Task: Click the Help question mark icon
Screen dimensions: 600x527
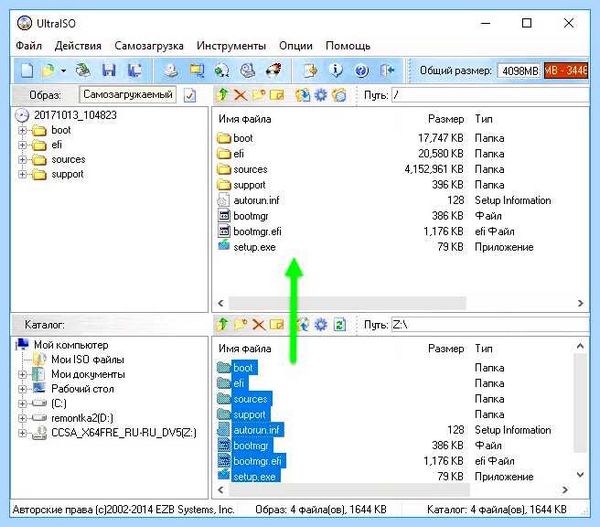Action: coord(361,70)
